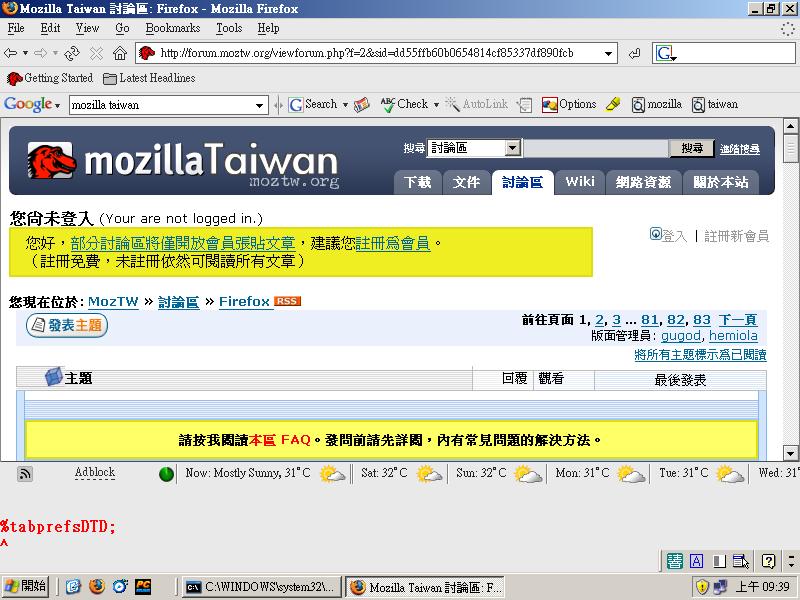This screenshot has width=800, height=600.
Task: Click the 搜尋 search button
Action: [692, 148]
